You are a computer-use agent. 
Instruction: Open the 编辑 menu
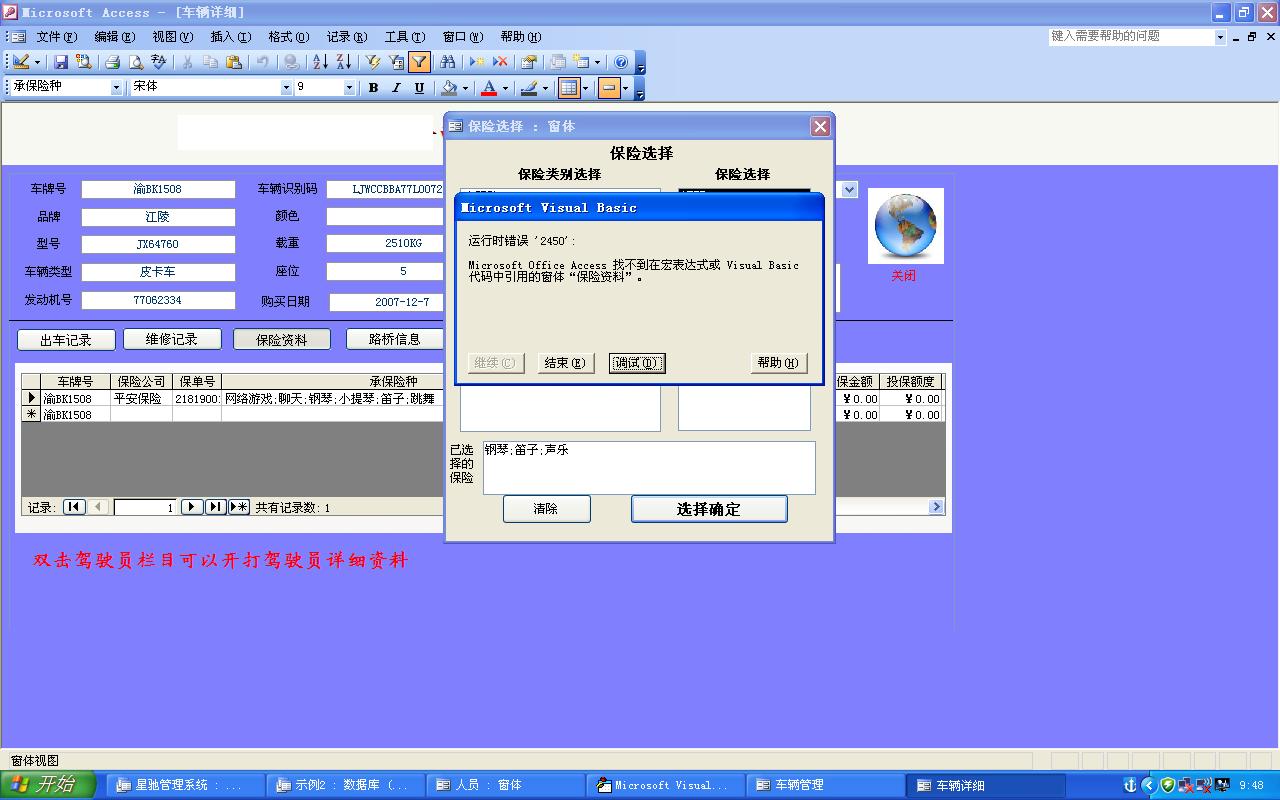pos(114,37)
